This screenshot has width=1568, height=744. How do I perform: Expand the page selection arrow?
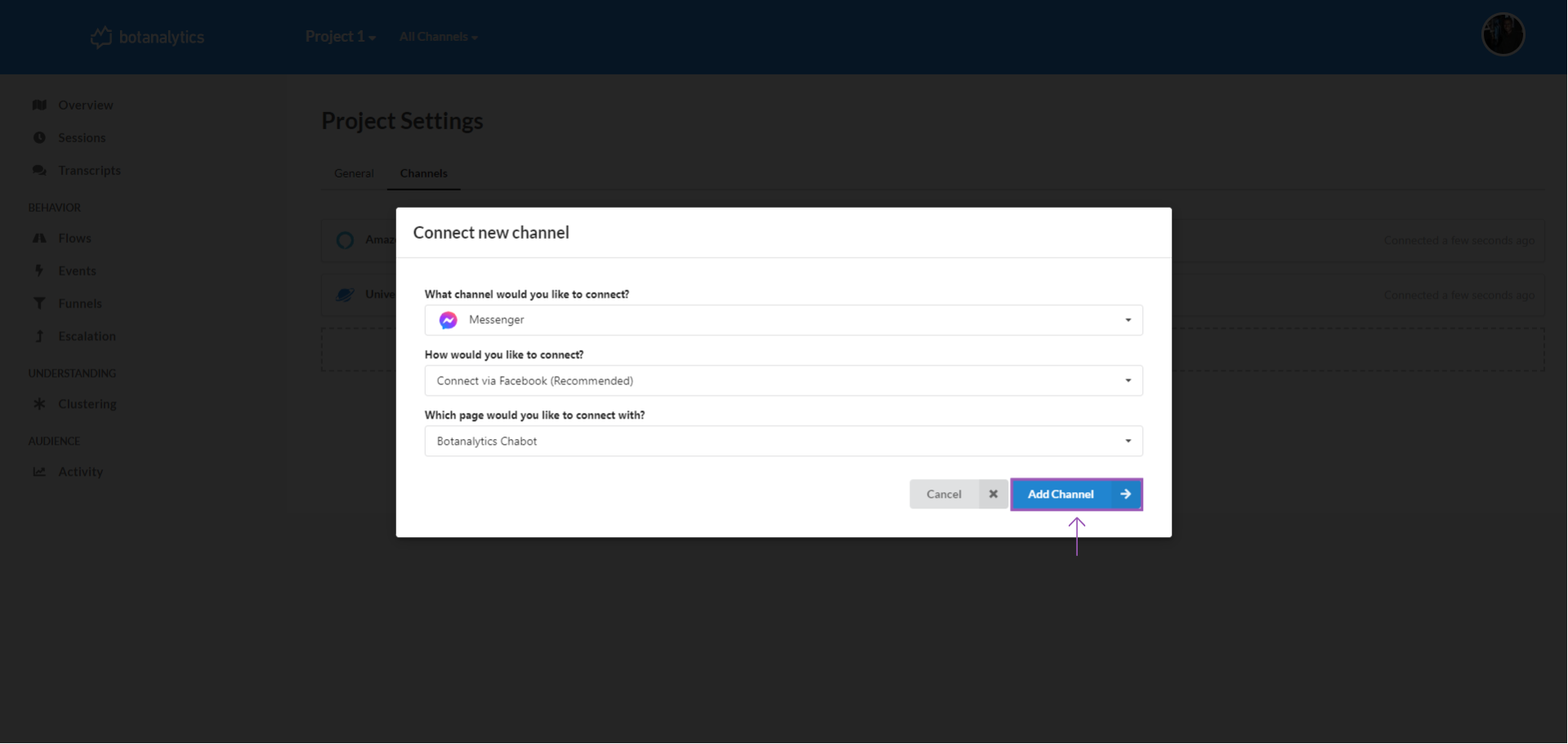1128,441
